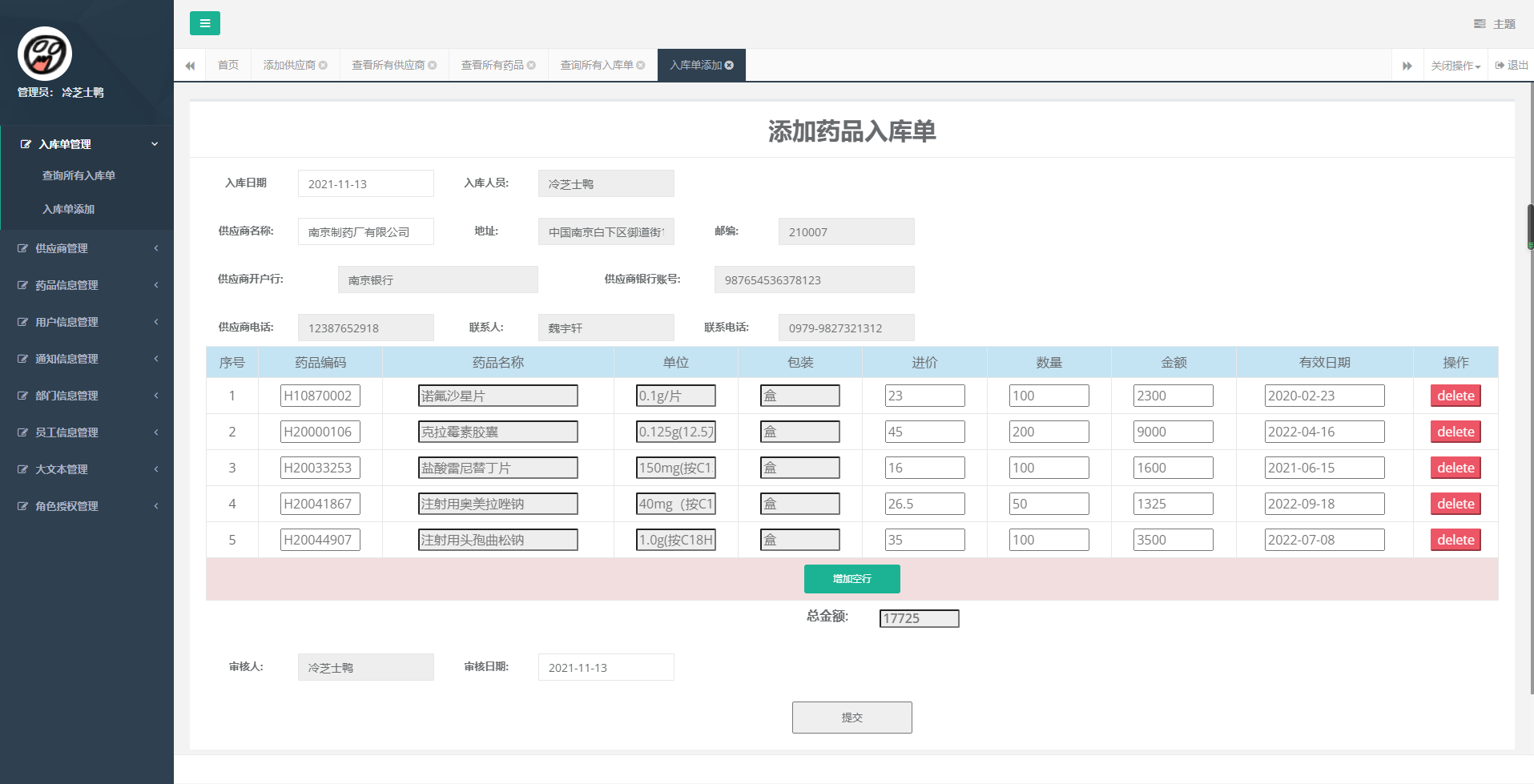Click the 退出 logout icon
The height and width of the screenshot is (784, 1534).
click(1500, 66)
